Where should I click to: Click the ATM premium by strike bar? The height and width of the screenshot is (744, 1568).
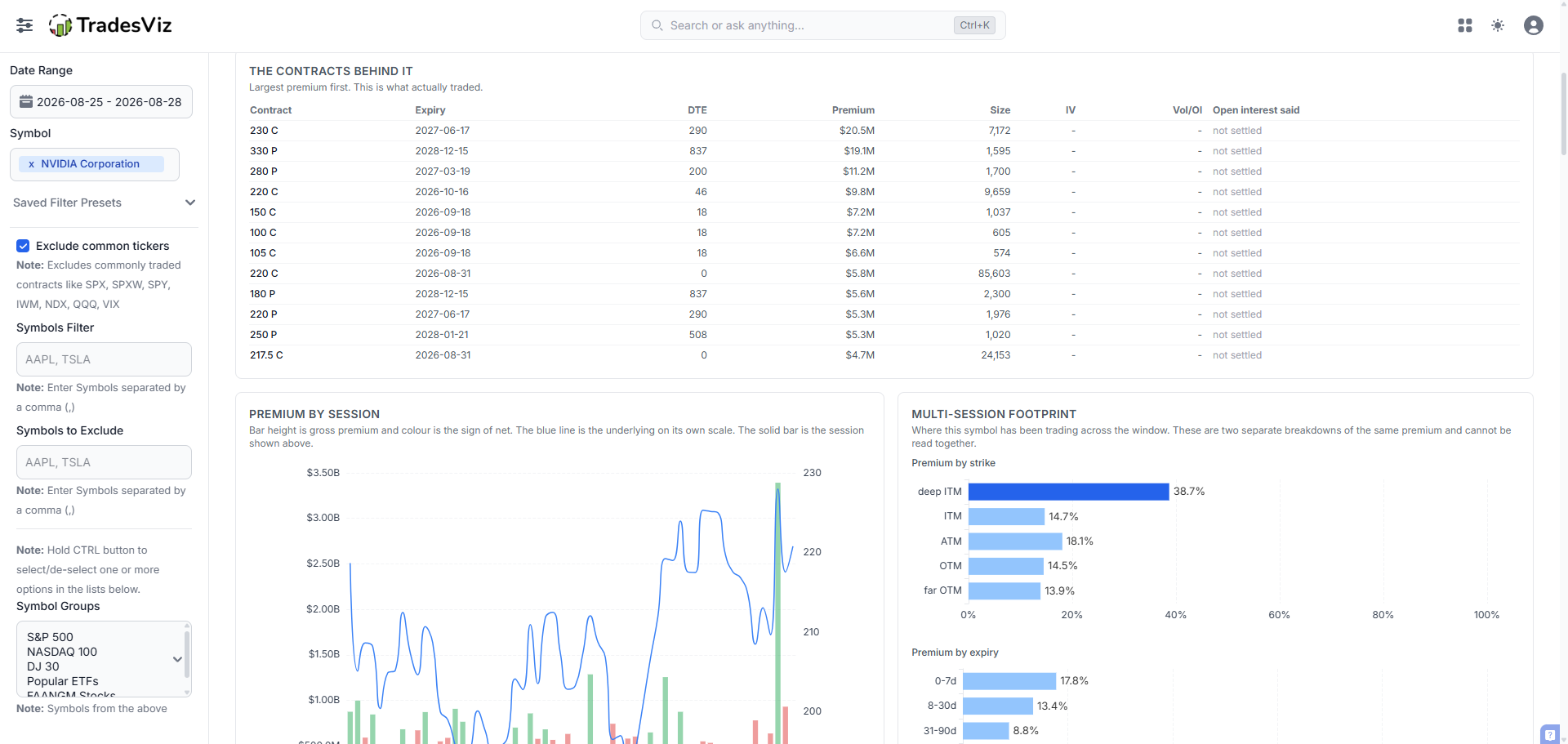1015,541
